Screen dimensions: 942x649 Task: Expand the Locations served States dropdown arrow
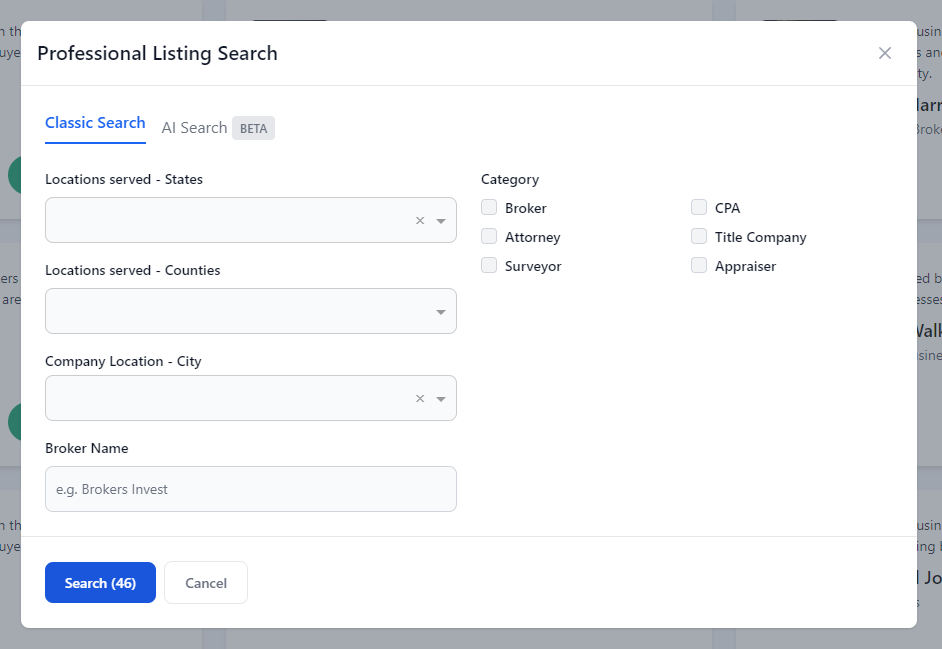click(x=441, y=221)
